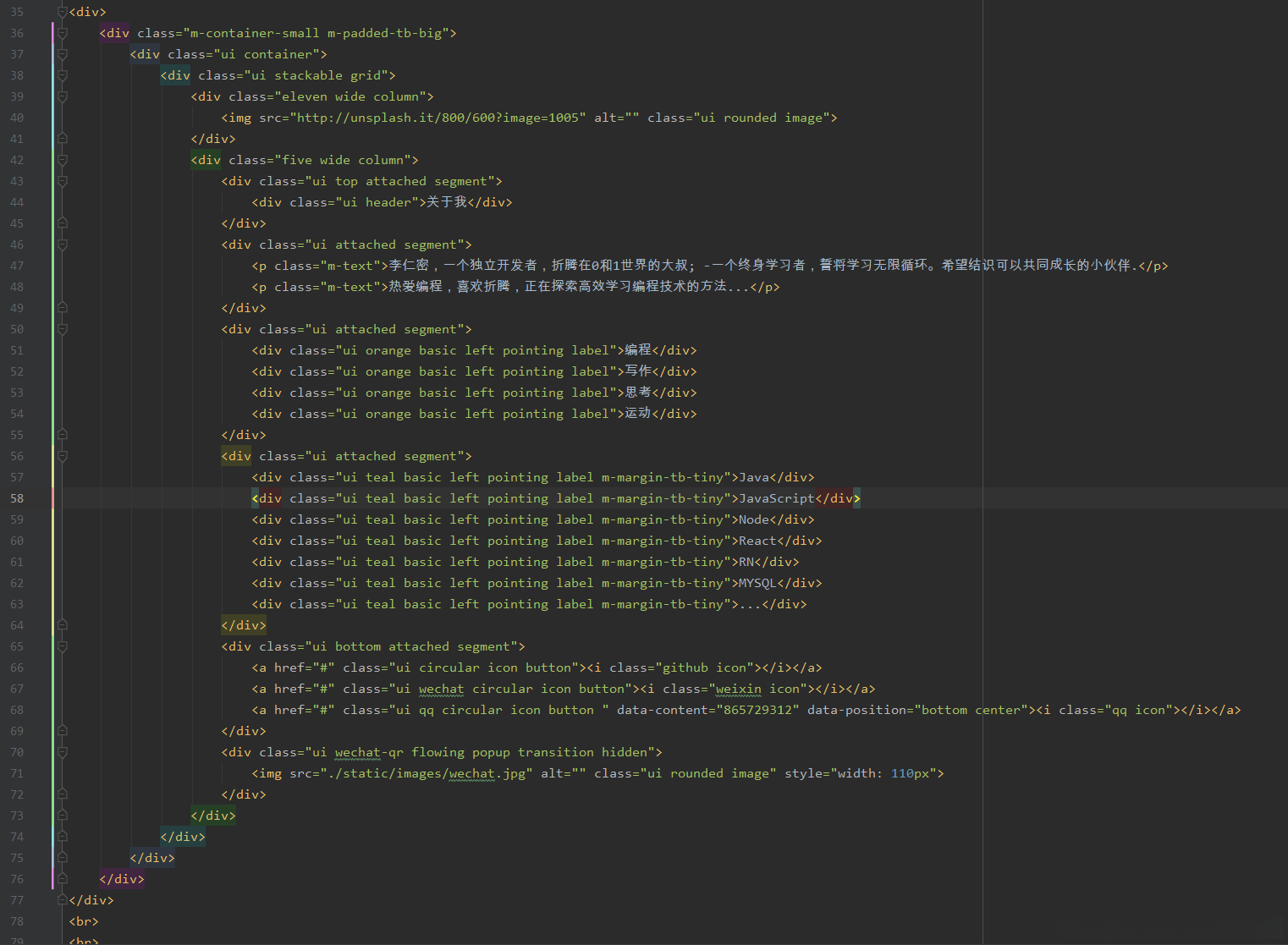Image resolution: width=1288 pixels, height=945 pixels.
Task: Click line number 58 in the gutter
Action: coord(17,498)
